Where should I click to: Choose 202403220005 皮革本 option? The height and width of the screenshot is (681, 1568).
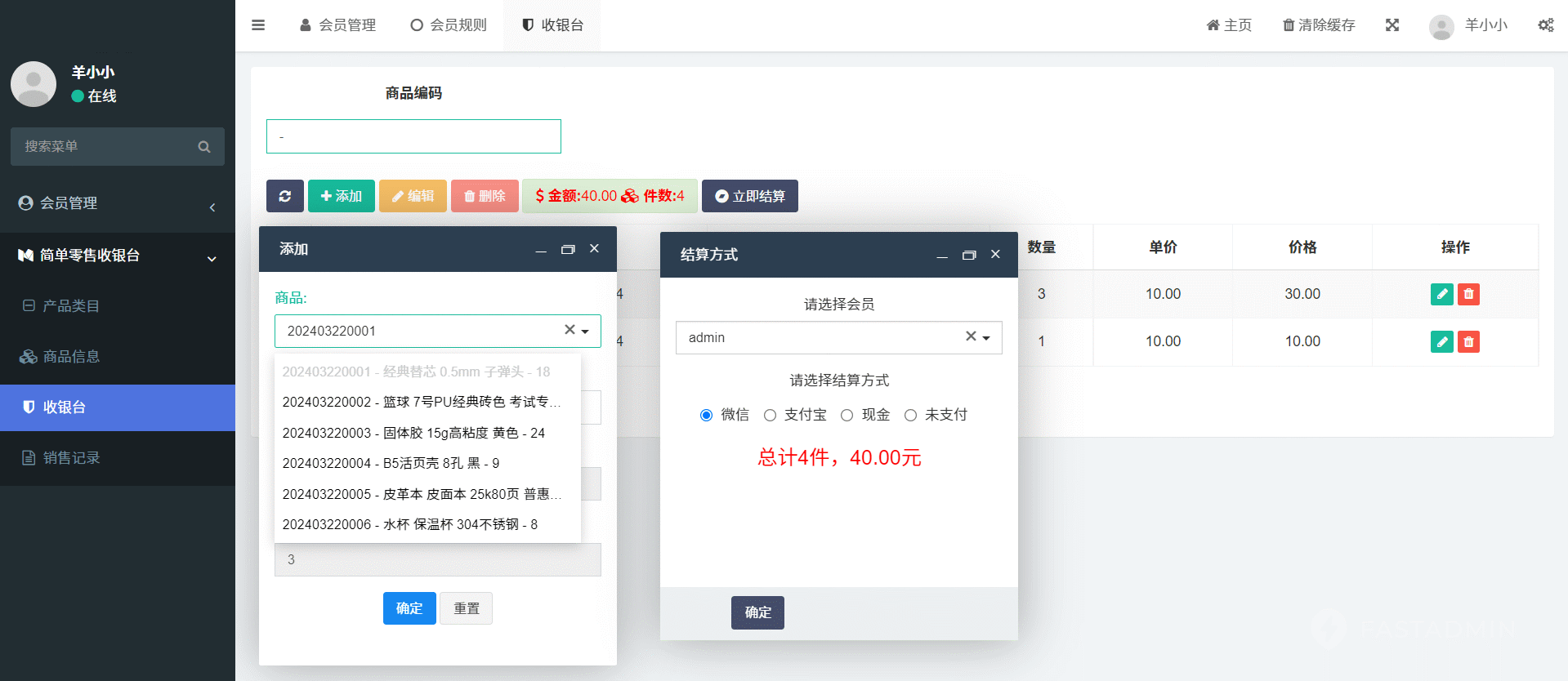pyautogui.click(x=427, y=494)
